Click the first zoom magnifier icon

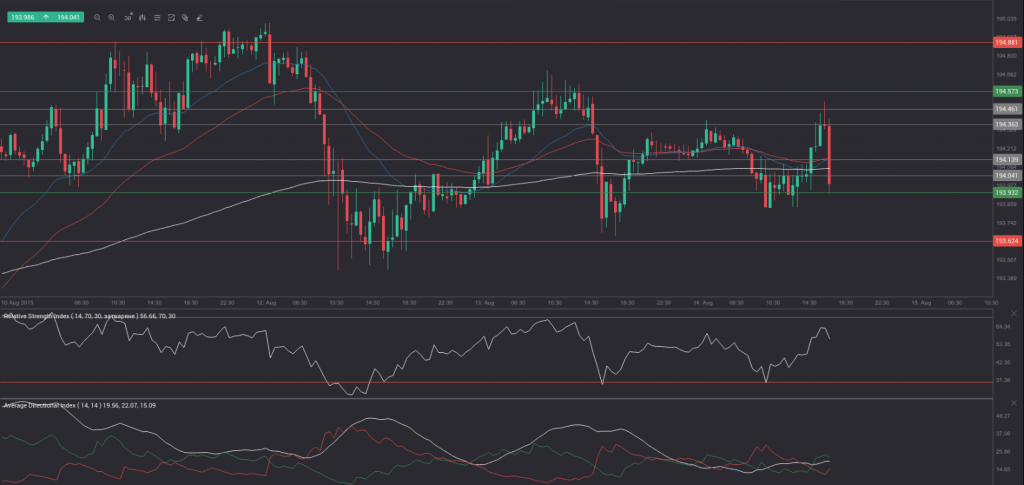[x=97, y=17]
